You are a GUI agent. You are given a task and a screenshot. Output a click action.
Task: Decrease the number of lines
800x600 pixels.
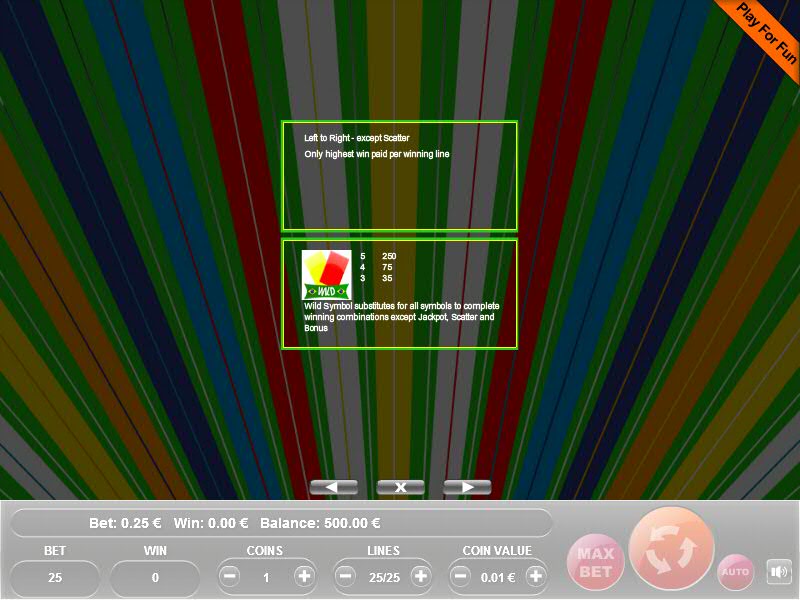point(346,577)
